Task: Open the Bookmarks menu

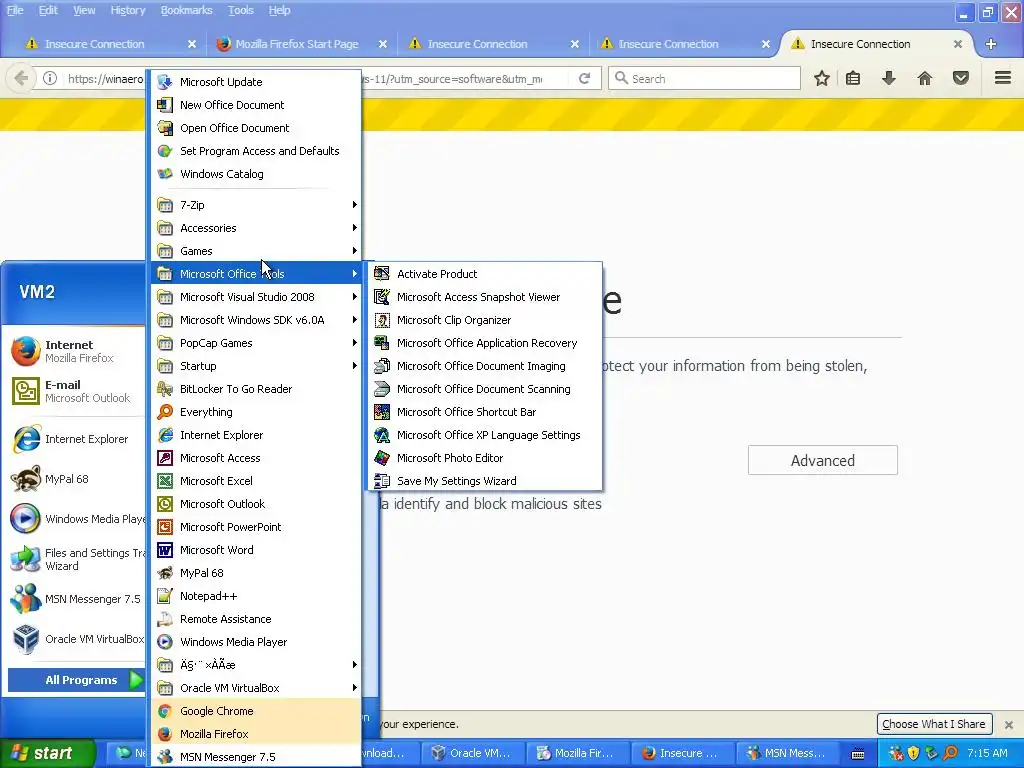Action: (x=187, y=10)
